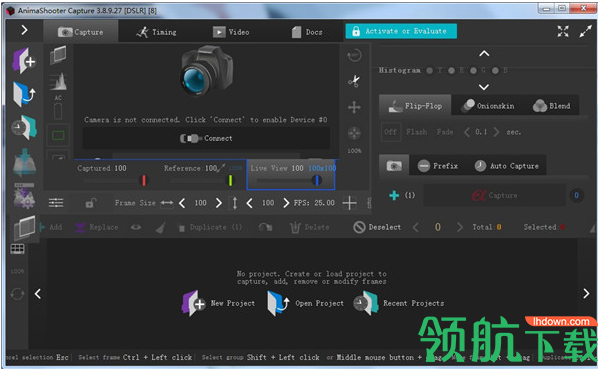Click the refresh loop icon in the sidebar
598x369 pixels.
pos(18,294)
